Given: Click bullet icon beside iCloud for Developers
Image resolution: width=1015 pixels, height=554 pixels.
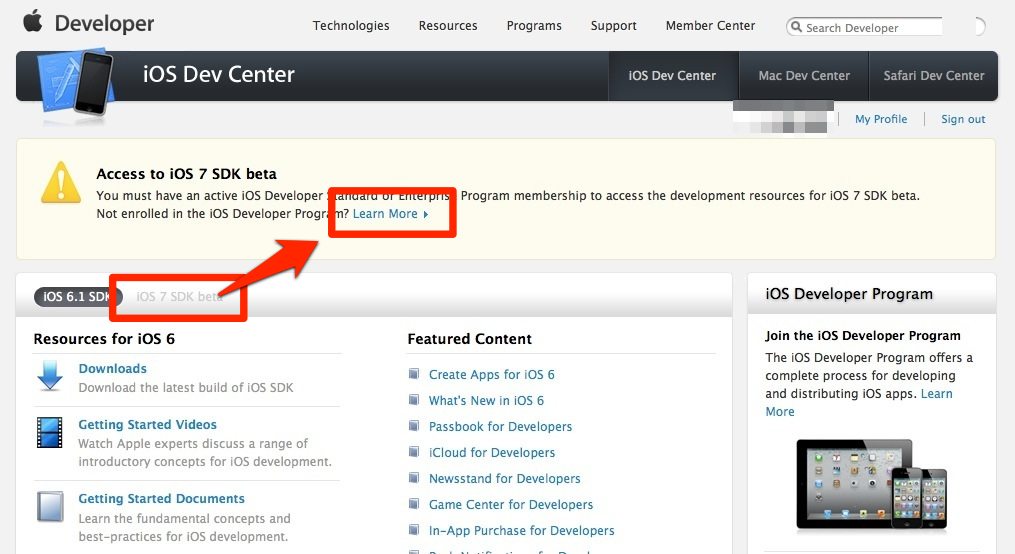Looking at the screenshot, I should click(x=414, y=451).
